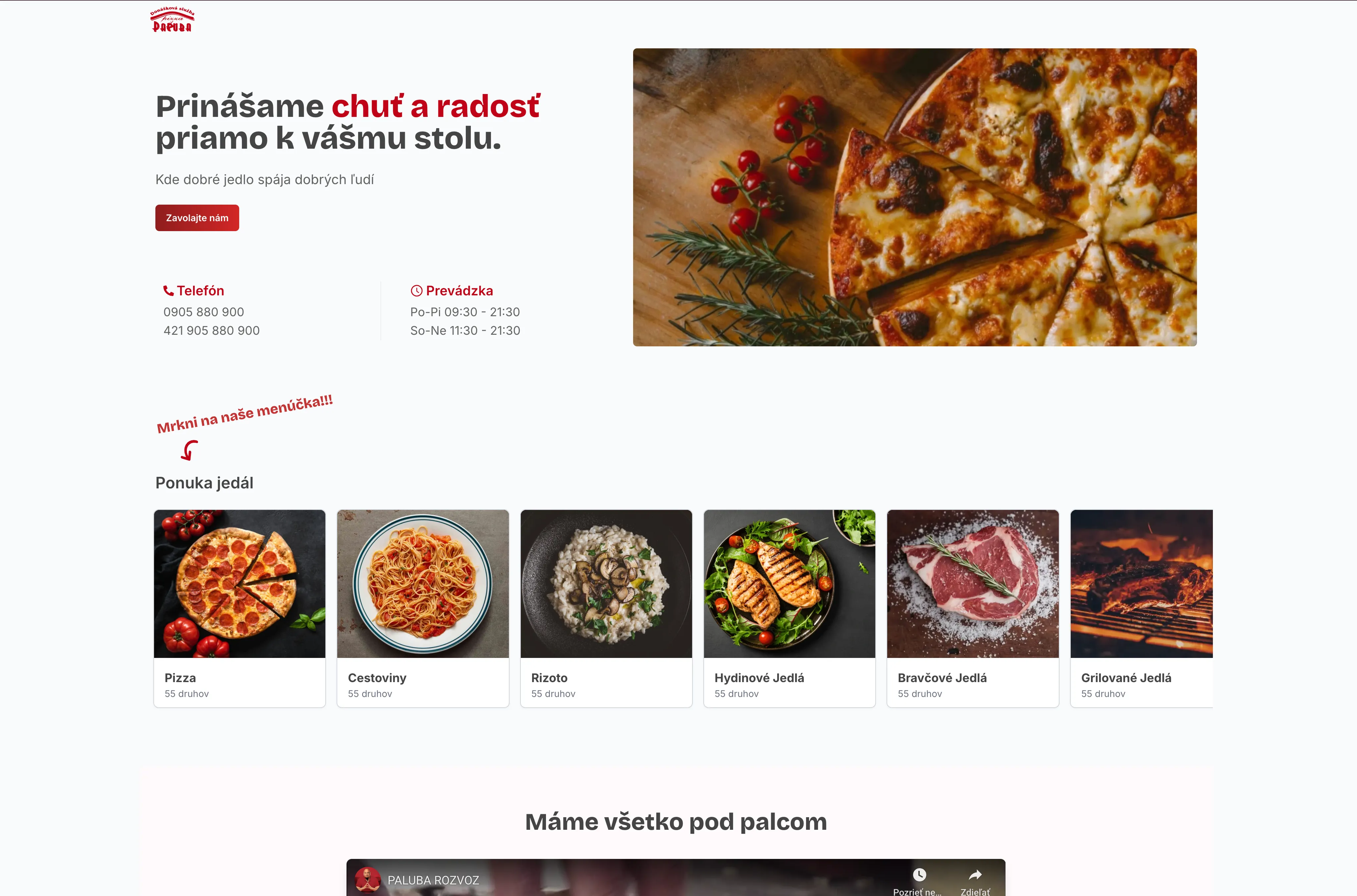
Task: Click phone number 0905 880 900
Action: pos(203,312)
